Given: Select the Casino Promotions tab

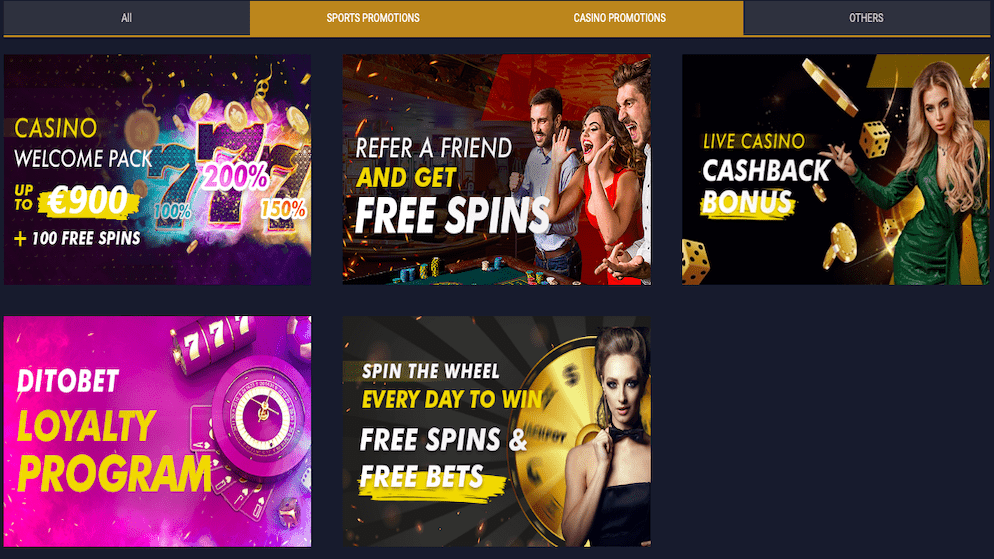Looking at the screenshot, I should point(619,18).
